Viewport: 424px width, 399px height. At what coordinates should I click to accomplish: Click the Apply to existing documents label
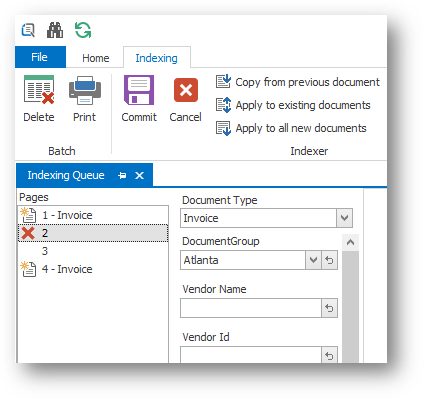(303, 105)
